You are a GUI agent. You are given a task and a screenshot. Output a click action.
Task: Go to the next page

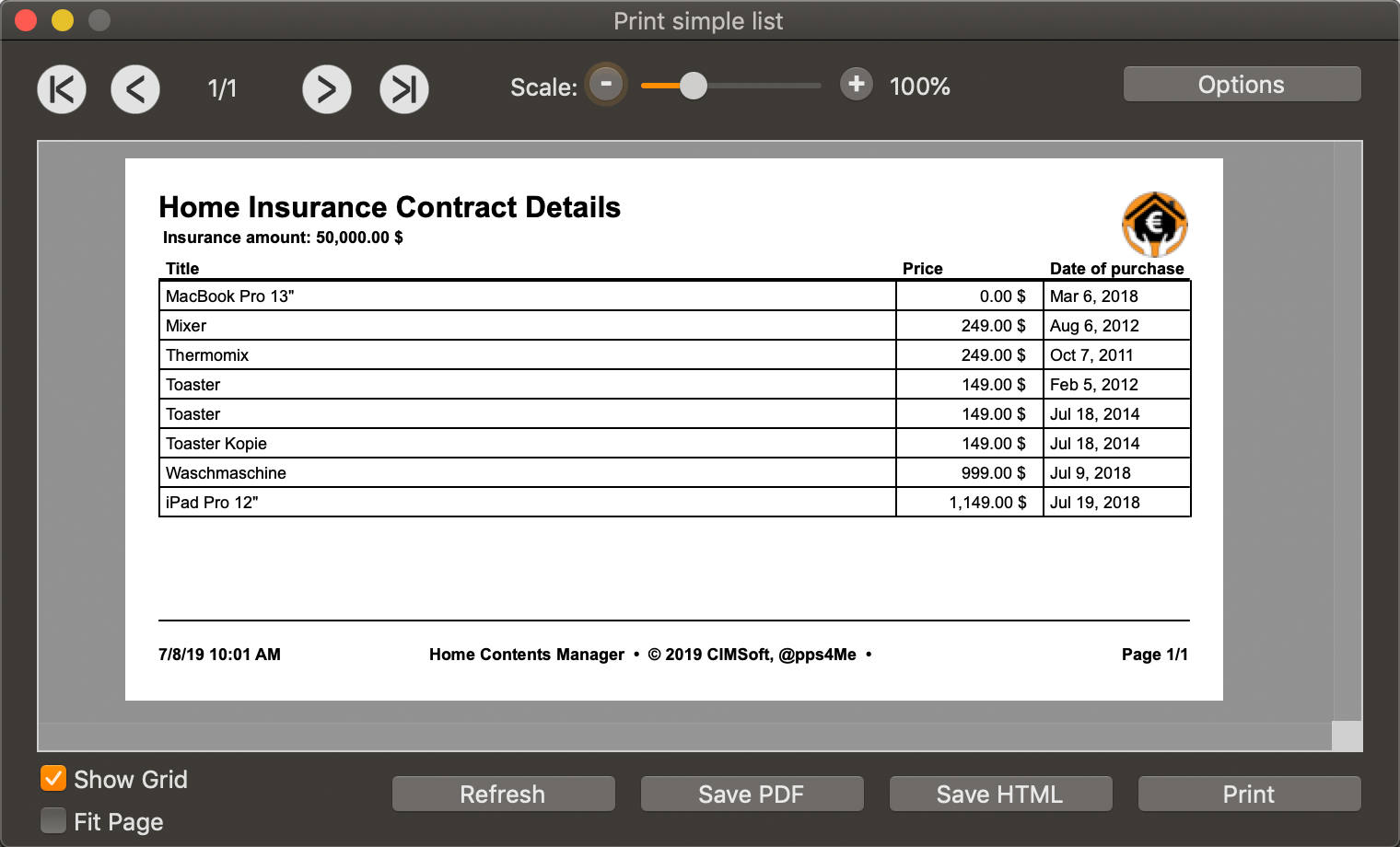pyautogui.click(x=327, y=89)
